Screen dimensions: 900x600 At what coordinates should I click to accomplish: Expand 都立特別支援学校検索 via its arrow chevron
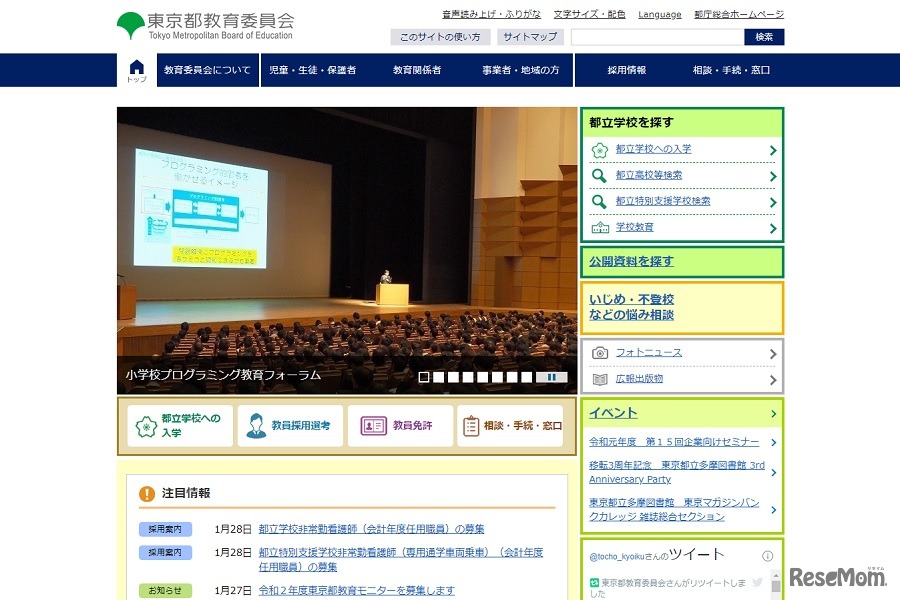(x=772, y=201)
